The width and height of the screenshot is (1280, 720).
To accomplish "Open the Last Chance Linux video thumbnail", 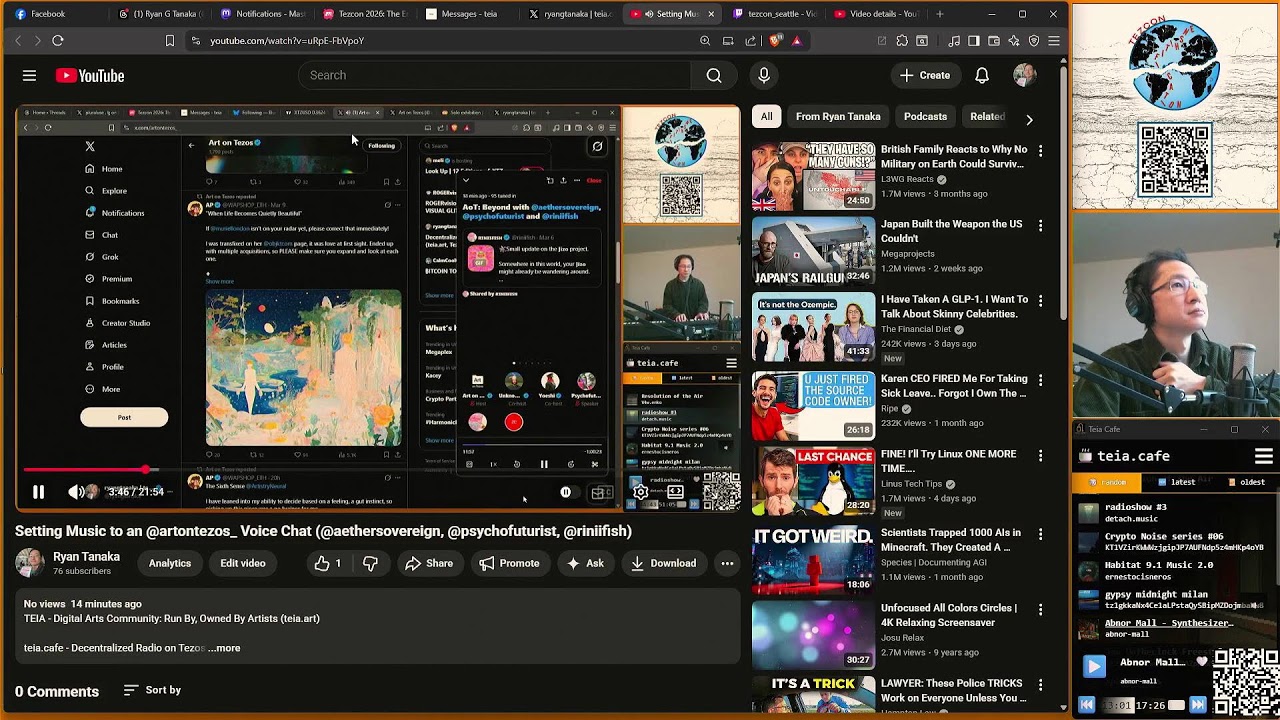I will click(813, 481).
